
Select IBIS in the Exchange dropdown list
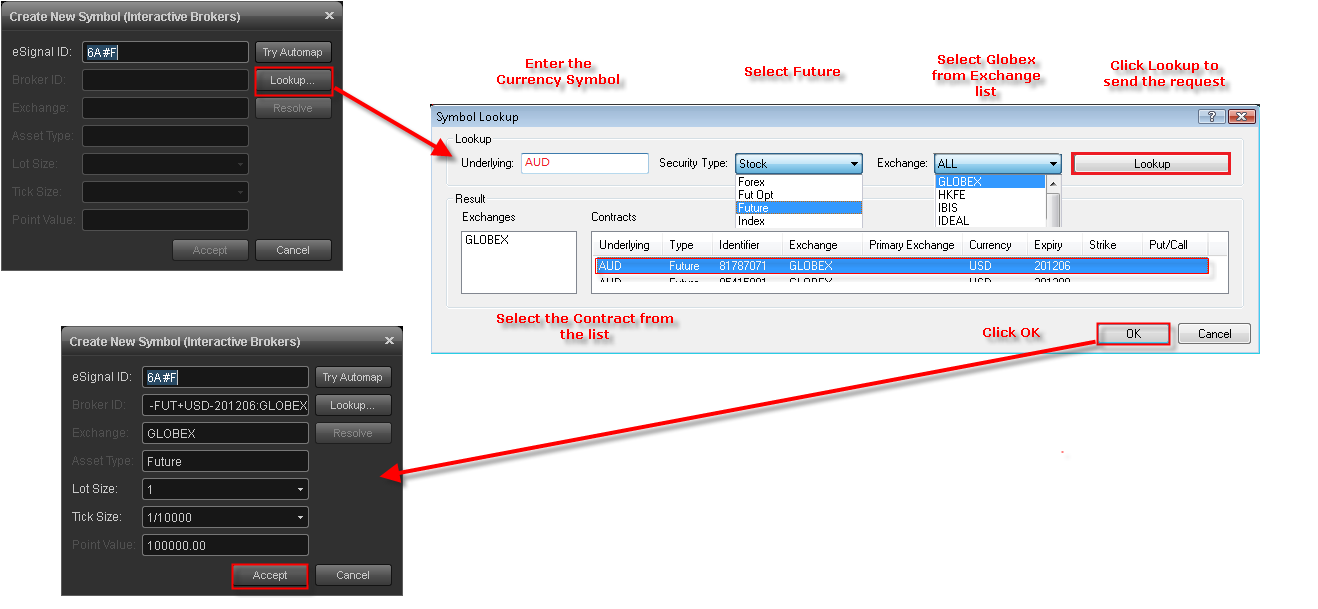990,208
